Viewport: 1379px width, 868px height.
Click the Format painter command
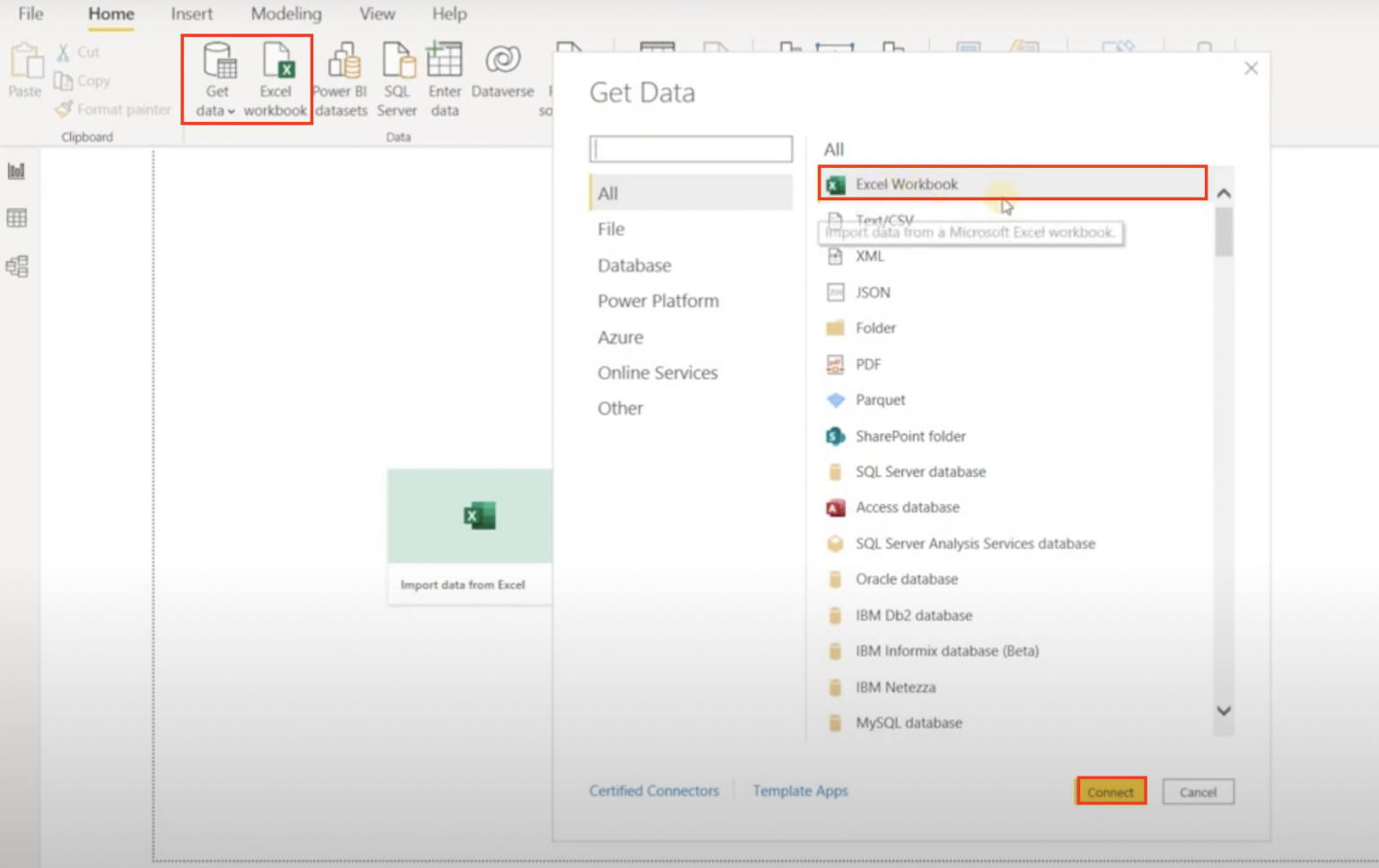coord(112,110)
